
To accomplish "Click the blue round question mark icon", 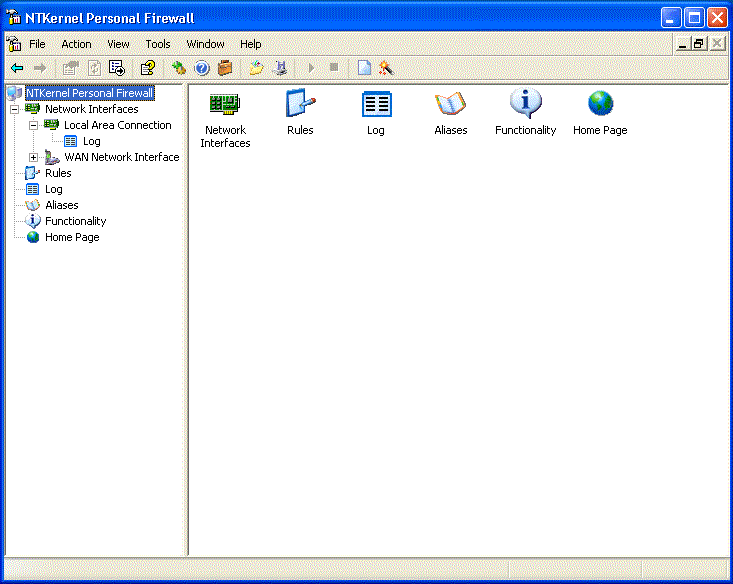I will pos(202,68).
